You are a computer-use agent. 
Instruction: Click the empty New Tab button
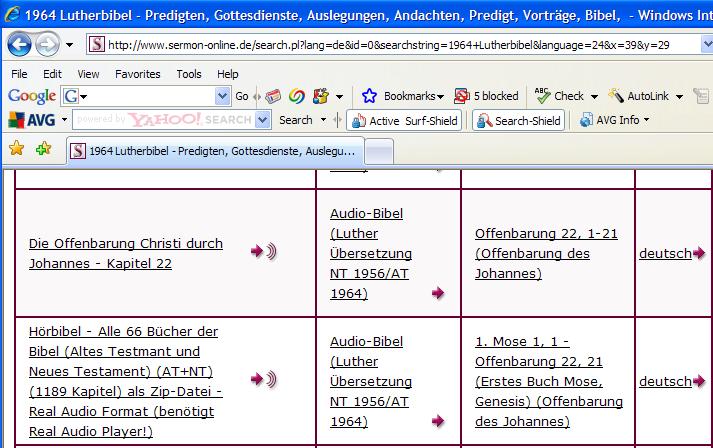pyautogui.click(x=379, y=151)
